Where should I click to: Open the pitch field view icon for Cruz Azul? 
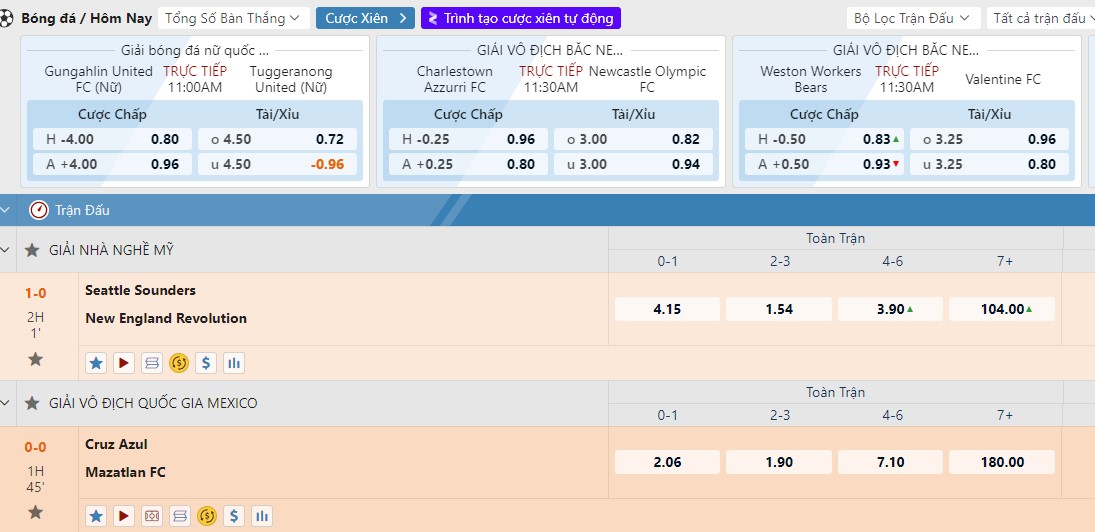click(152, 517)
